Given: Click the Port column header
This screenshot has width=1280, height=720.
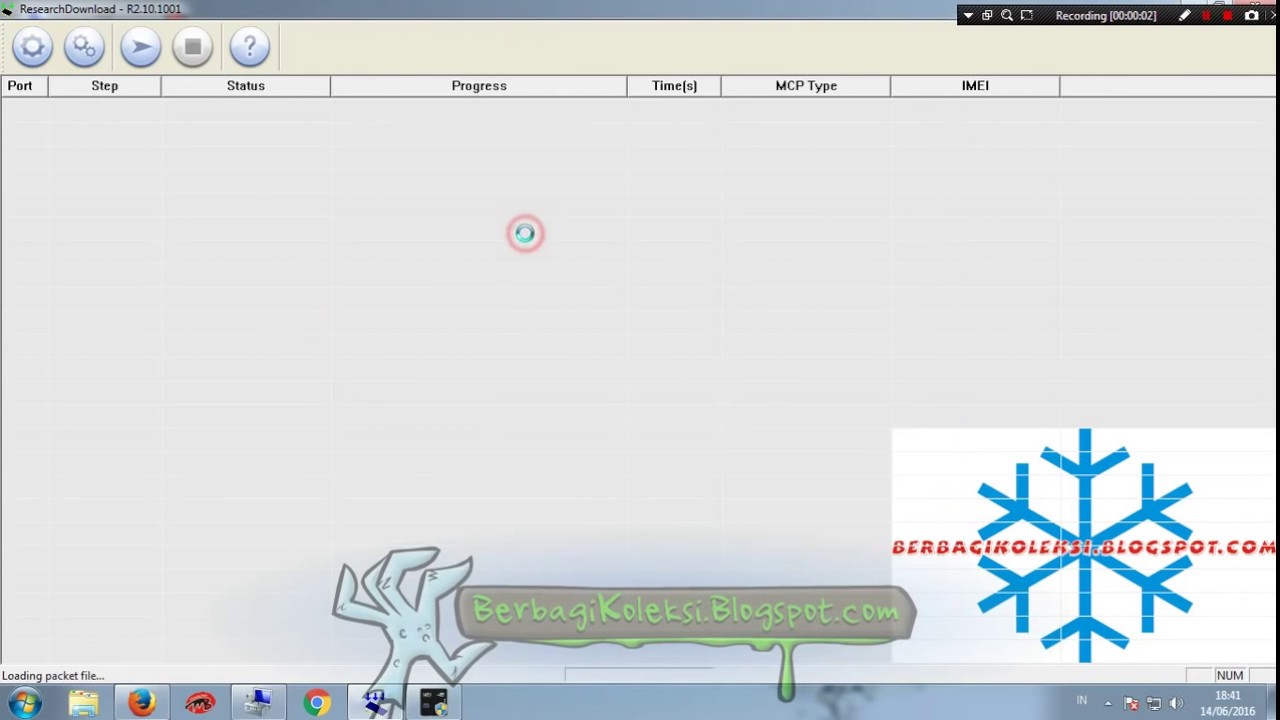Looking at the screenshot, I should (x=24, y=86).
